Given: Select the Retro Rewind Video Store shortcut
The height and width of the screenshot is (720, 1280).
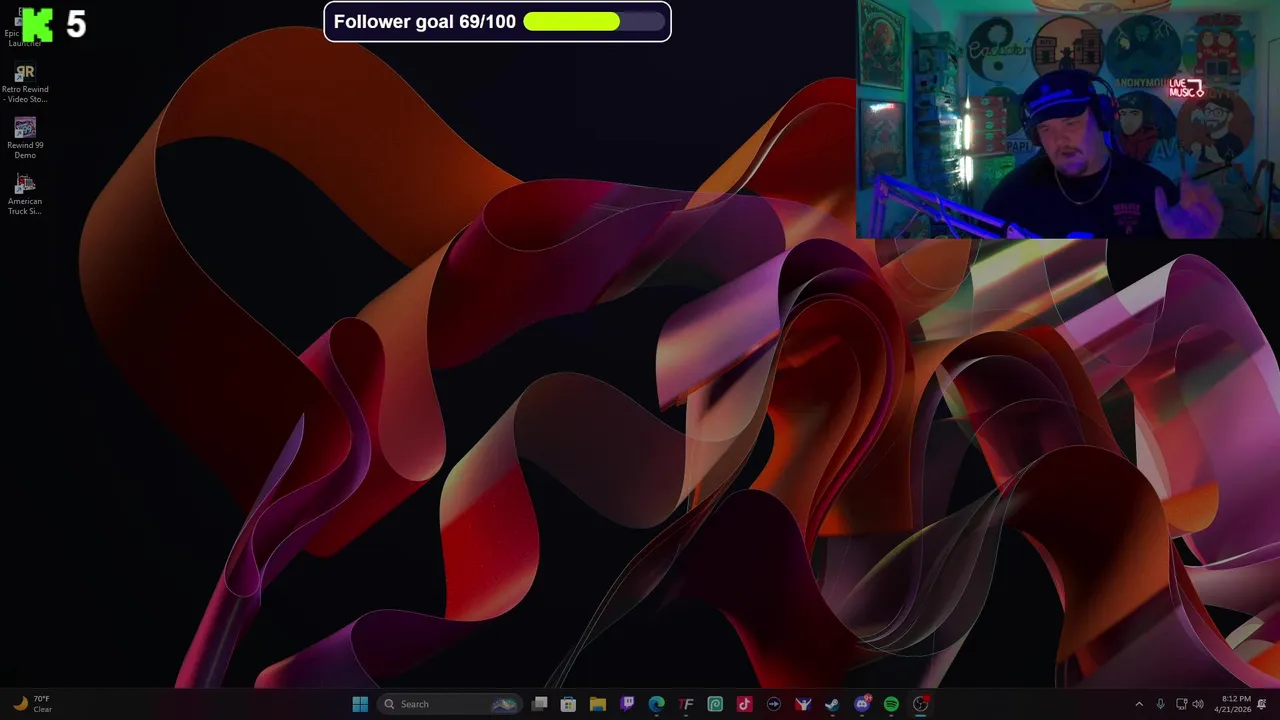Looking at the screenshot, I should [x=25, y=83].
